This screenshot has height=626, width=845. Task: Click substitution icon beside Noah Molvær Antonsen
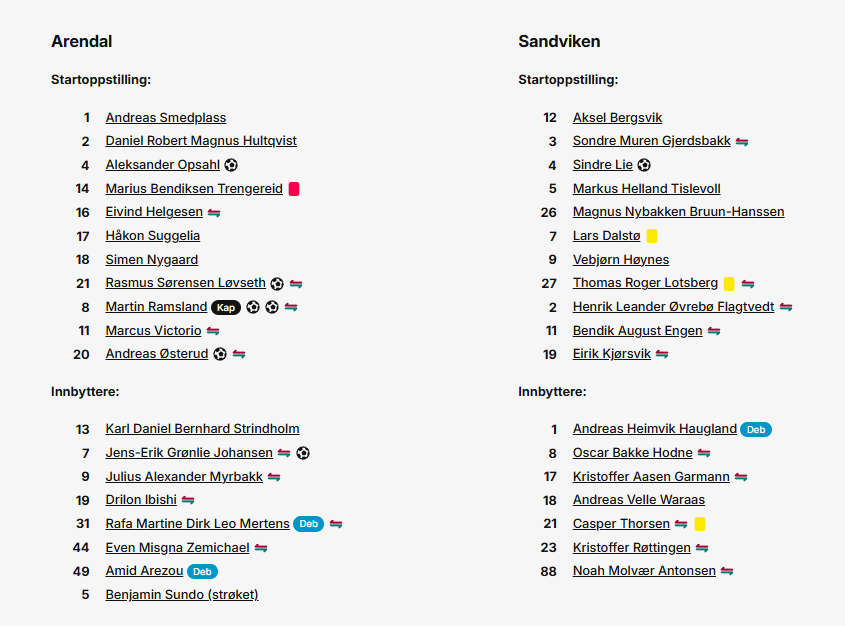727,571
